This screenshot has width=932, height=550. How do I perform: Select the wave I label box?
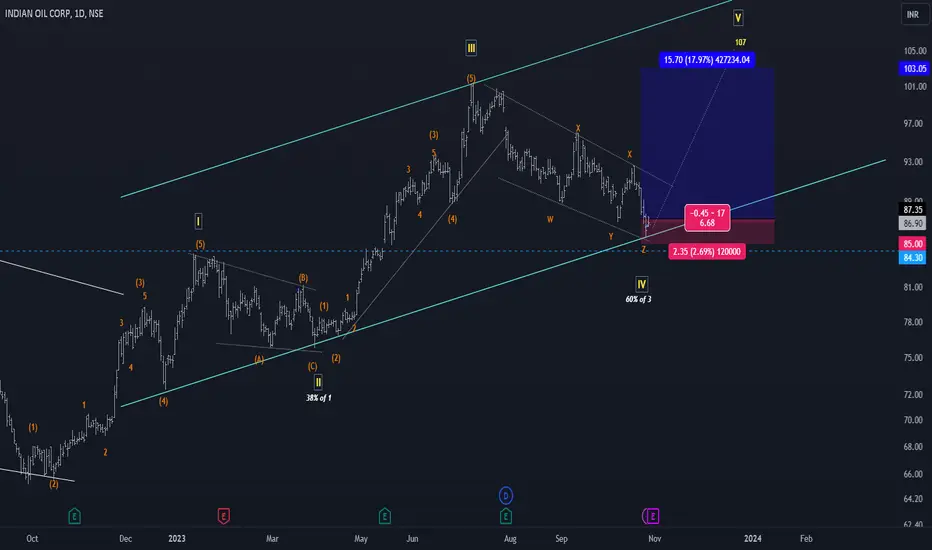(199, 221)
